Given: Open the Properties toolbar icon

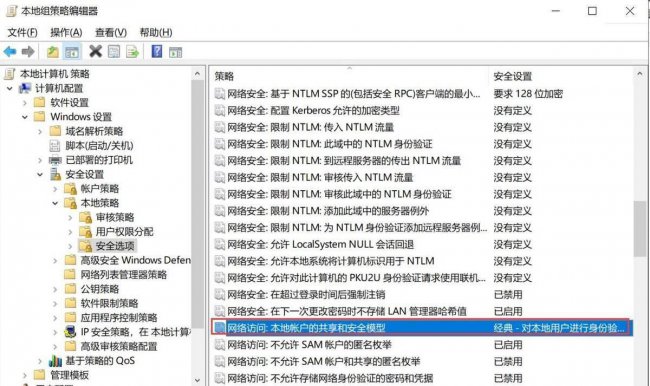Looking at the screenshot, I should 114,52.
